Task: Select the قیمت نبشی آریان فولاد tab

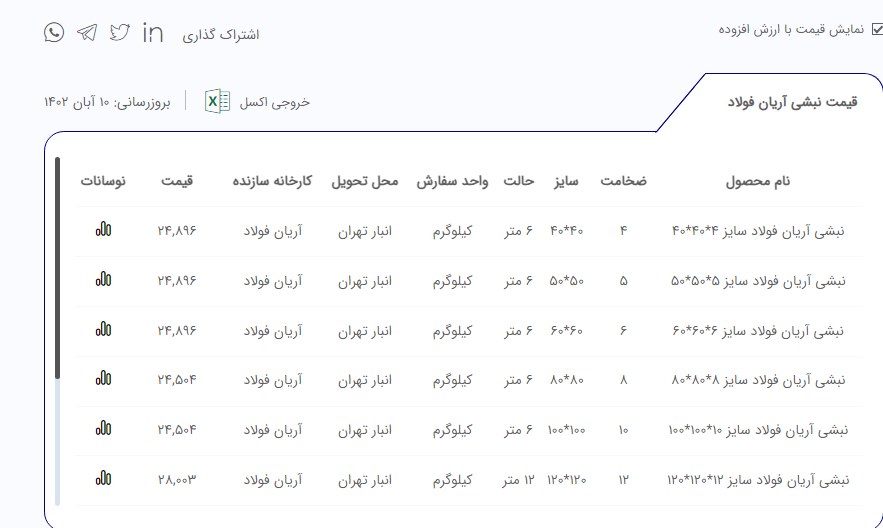Action: [791, 102]
